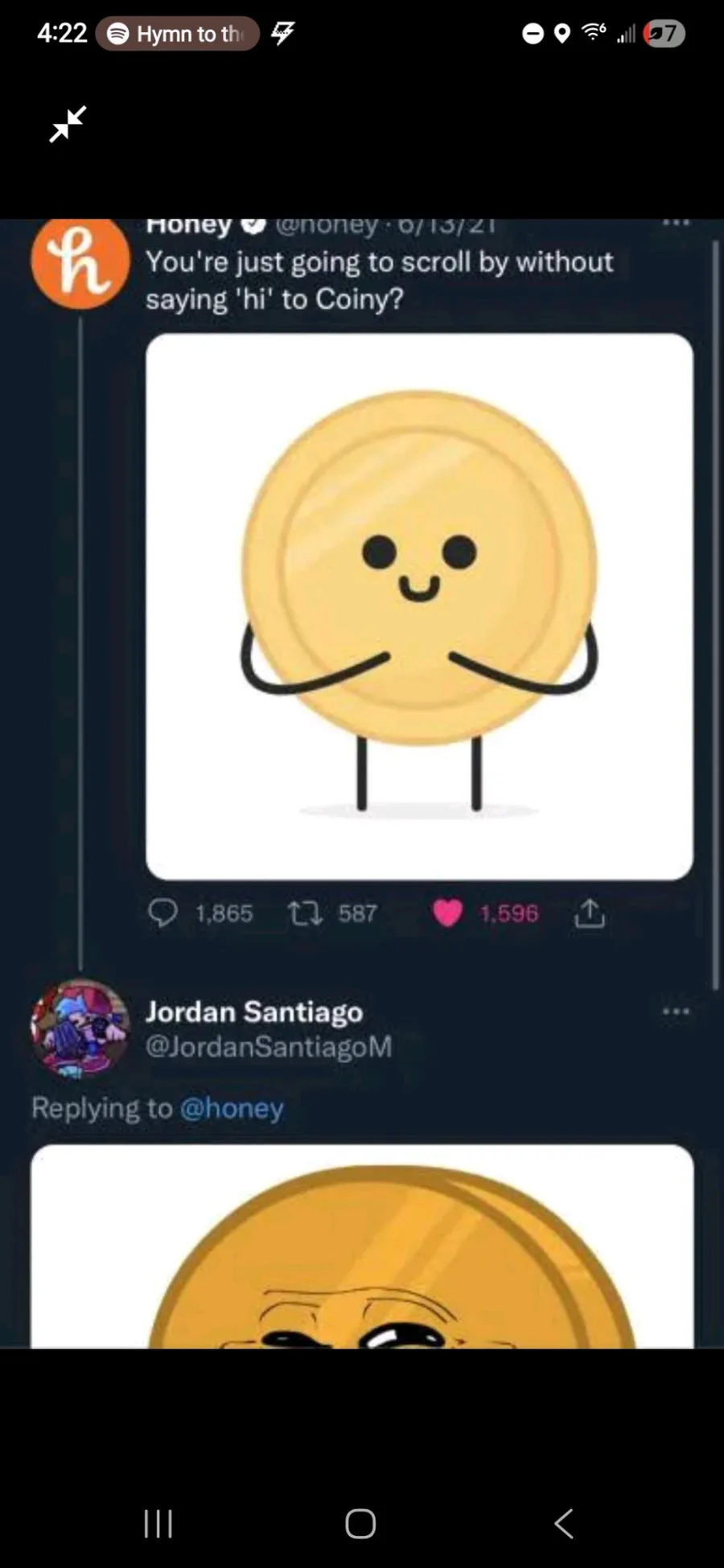Tap the retweet arrows icon
The height and width of the screenshot is (1568, 724).
pos(306,913)
